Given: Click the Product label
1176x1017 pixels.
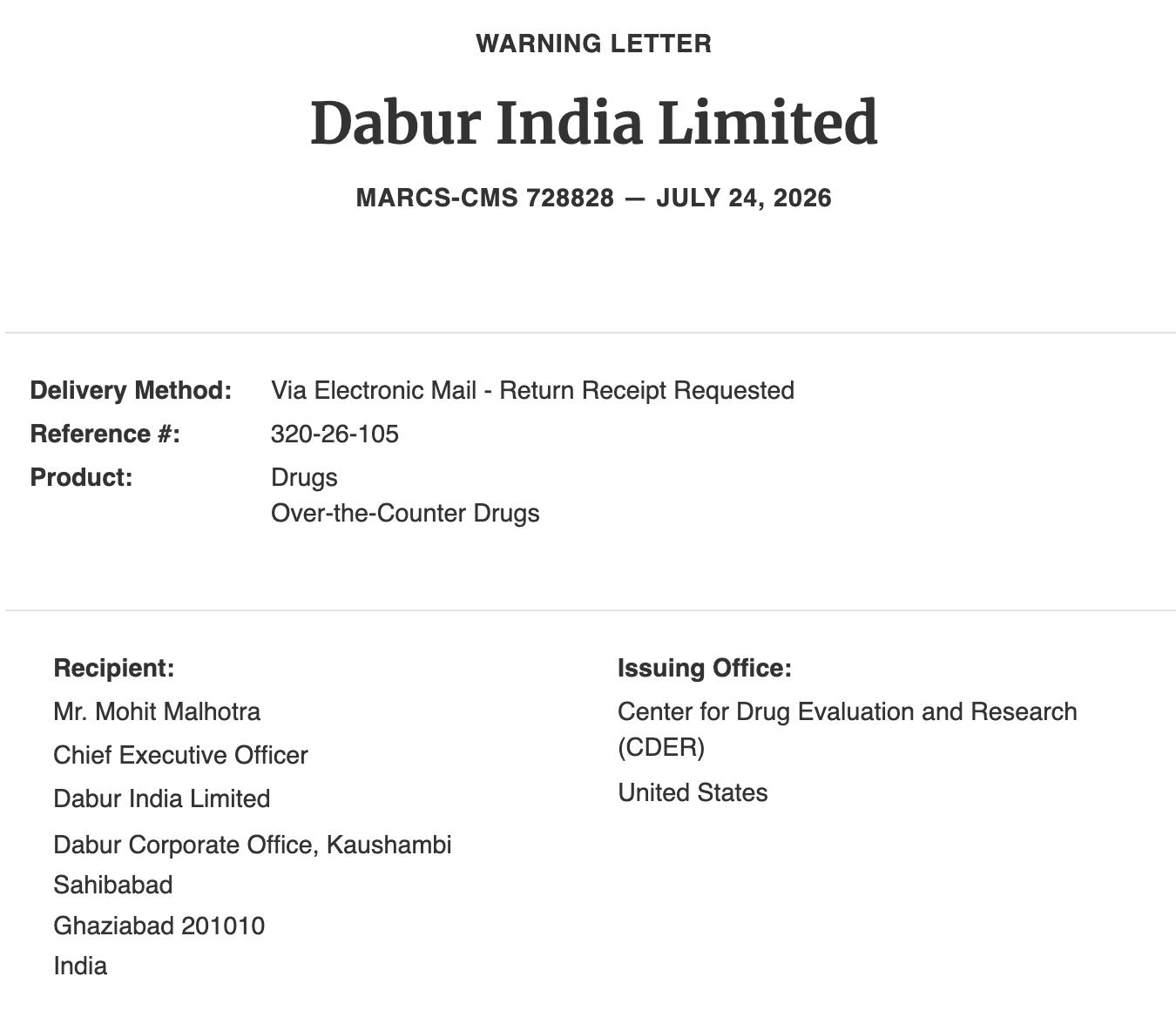Looking at the screenshot, I should [x=81, y=477].
